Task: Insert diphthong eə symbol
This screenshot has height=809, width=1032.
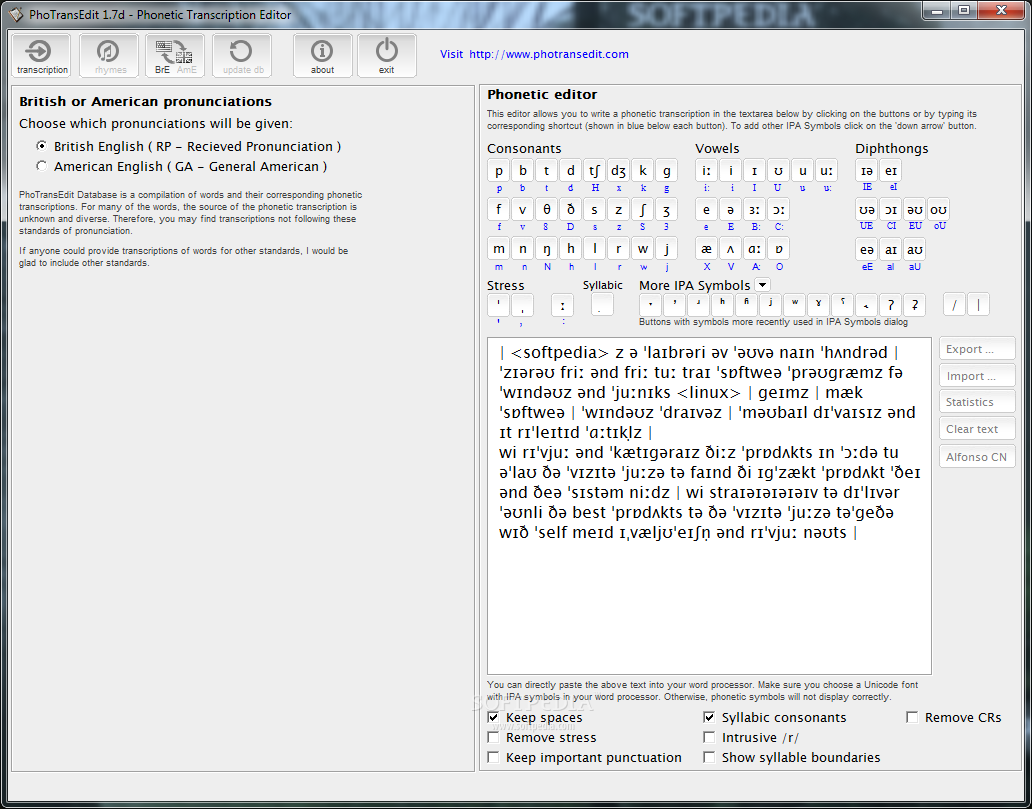Action: tap(867, 249)
